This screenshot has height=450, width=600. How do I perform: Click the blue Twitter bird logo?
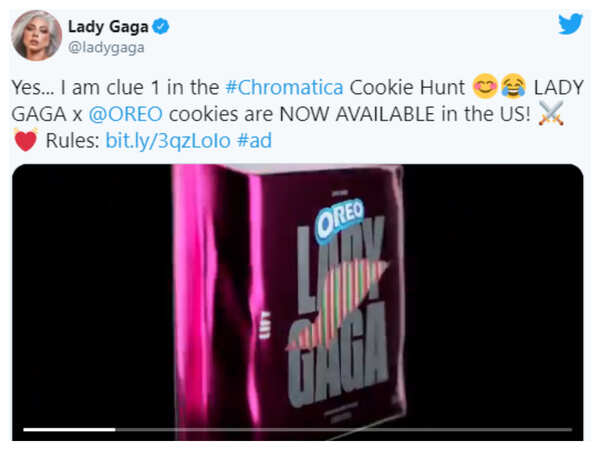(x=570, y=23)
